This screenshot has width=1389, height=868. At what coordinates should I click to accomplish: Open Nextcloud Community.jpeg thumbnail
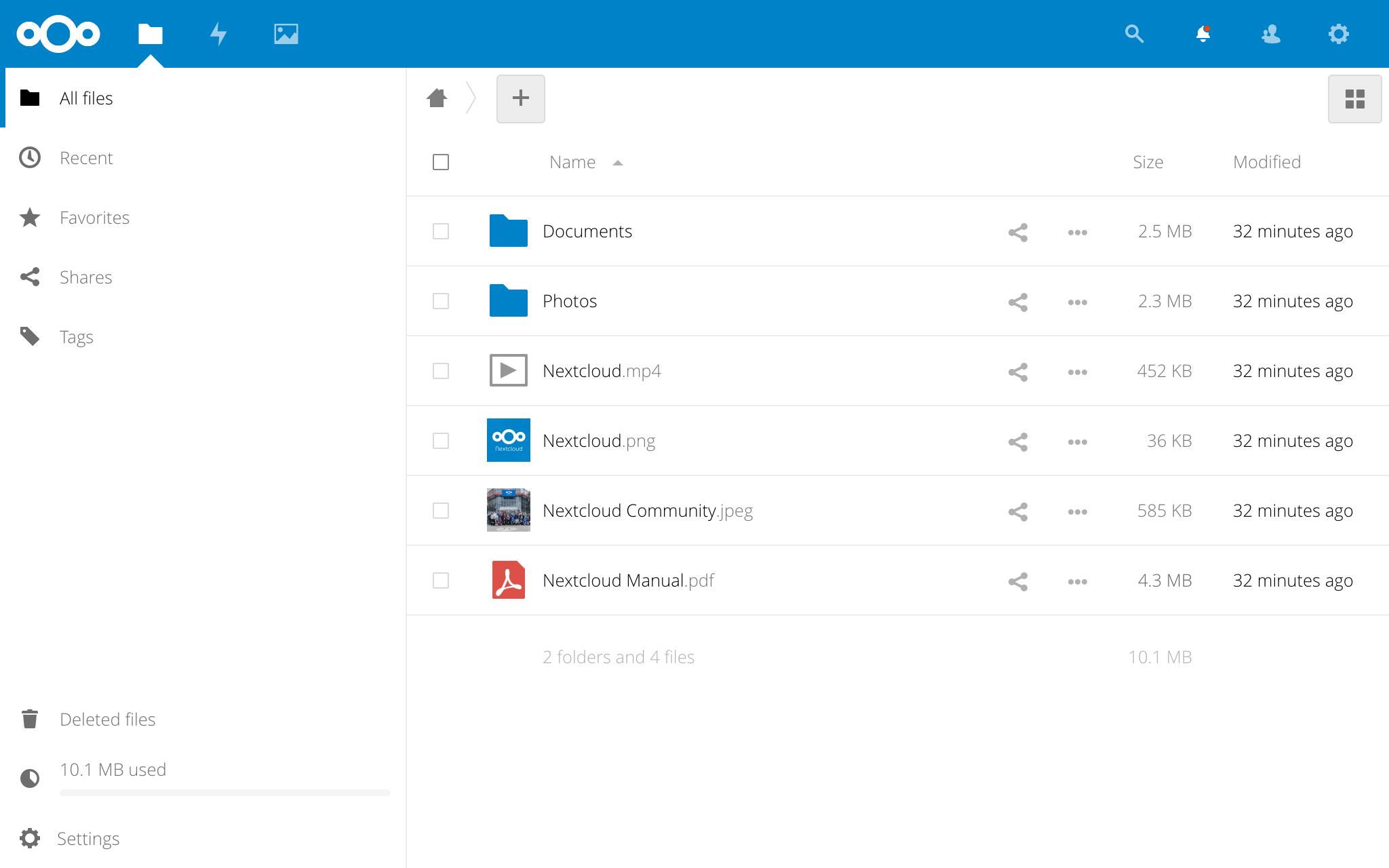point(508,510)
